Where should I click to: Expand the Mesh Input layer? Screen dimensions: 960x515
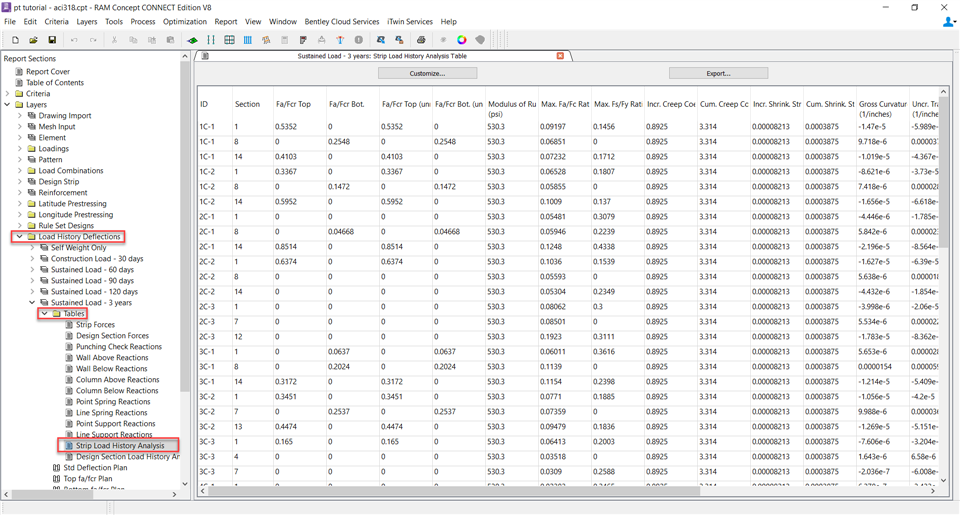pos(20,127)
